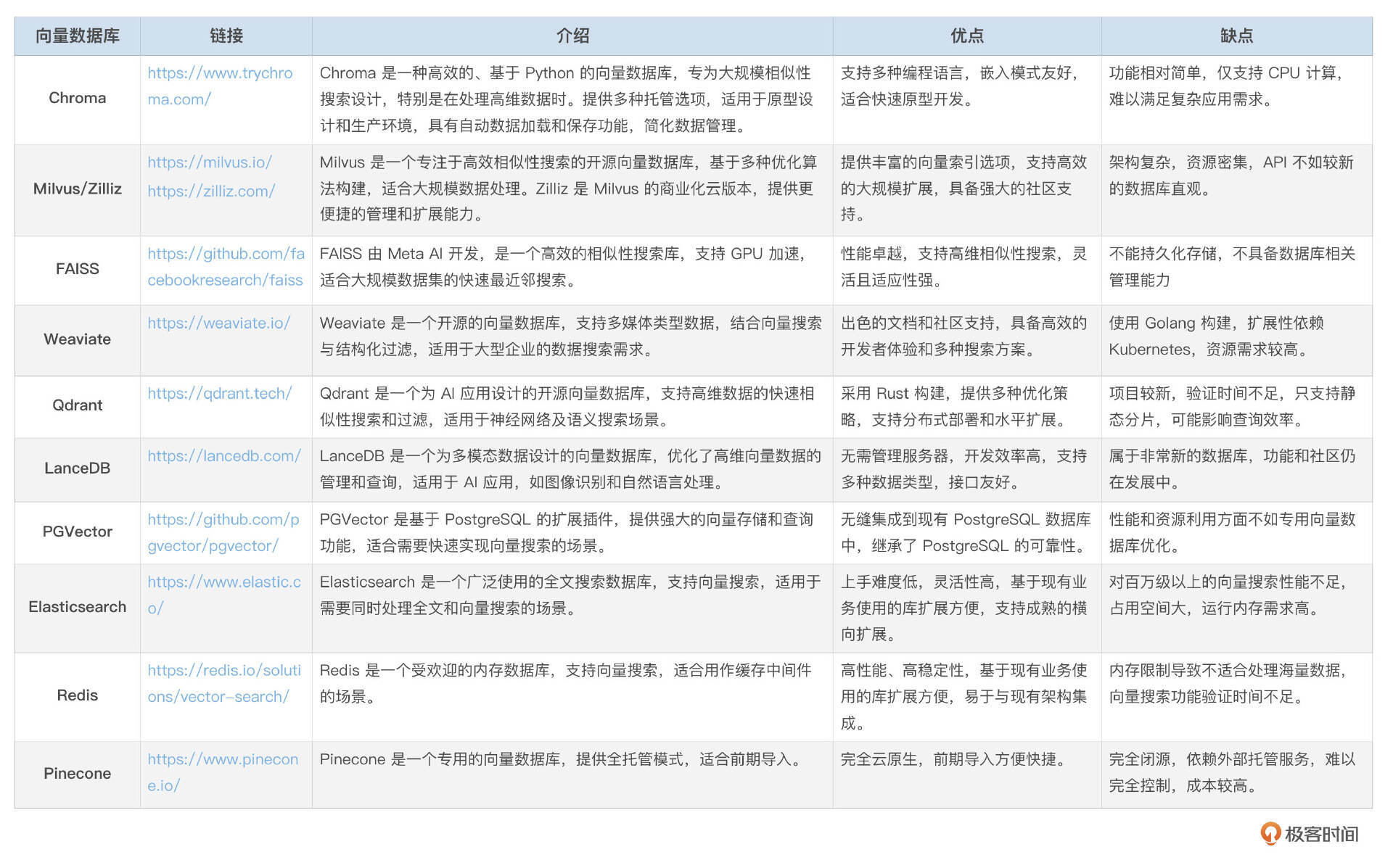The image size is (1393, 868).
Task: Click the milvus.io link
Action: (210, 162)
